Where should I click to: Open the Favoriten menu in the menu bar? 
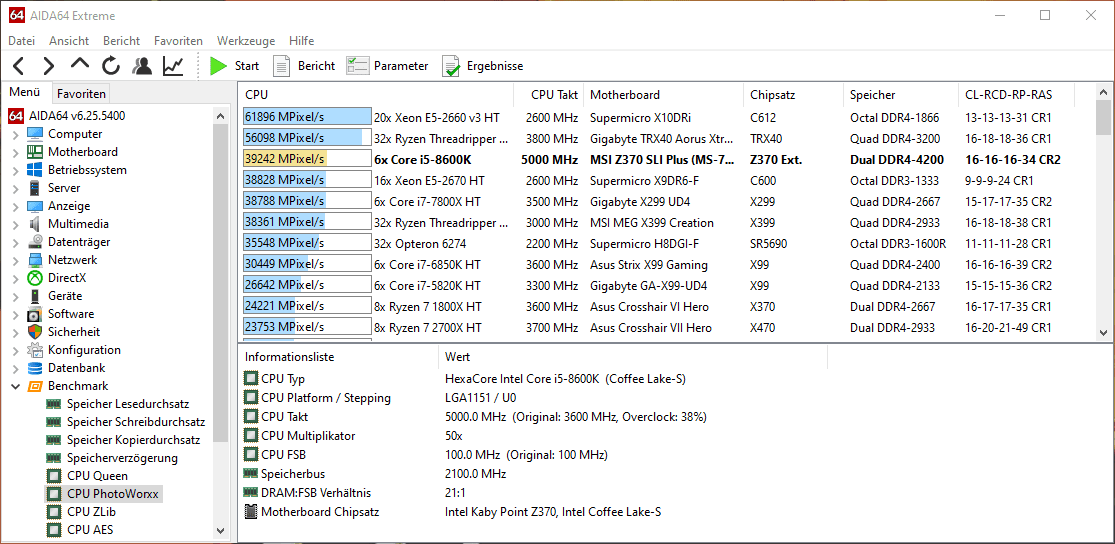point(178,41)
